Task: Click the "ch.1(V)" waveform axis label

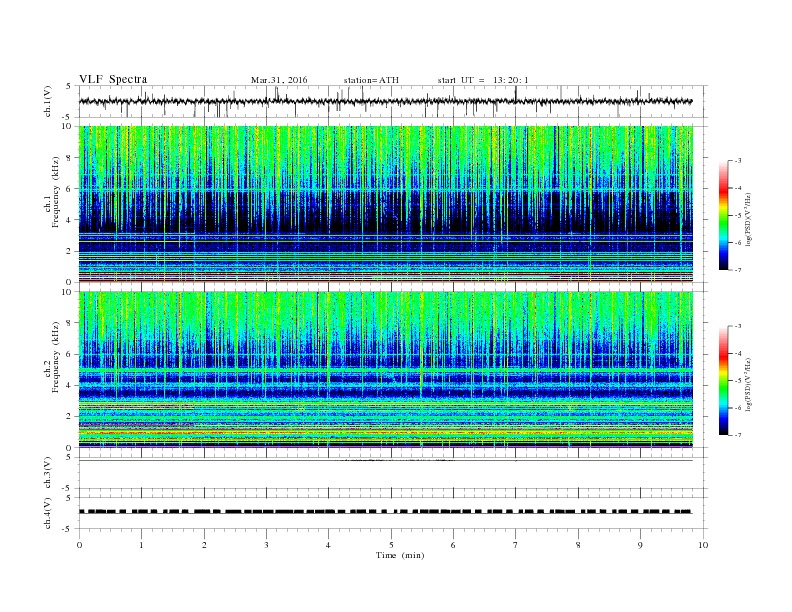Action: (48, 101)
